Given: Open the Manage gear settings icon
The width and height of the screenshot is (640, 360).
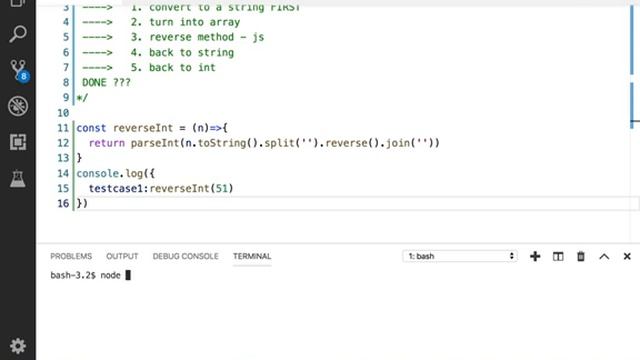Looking at the screenshot, I should (18, 346).
